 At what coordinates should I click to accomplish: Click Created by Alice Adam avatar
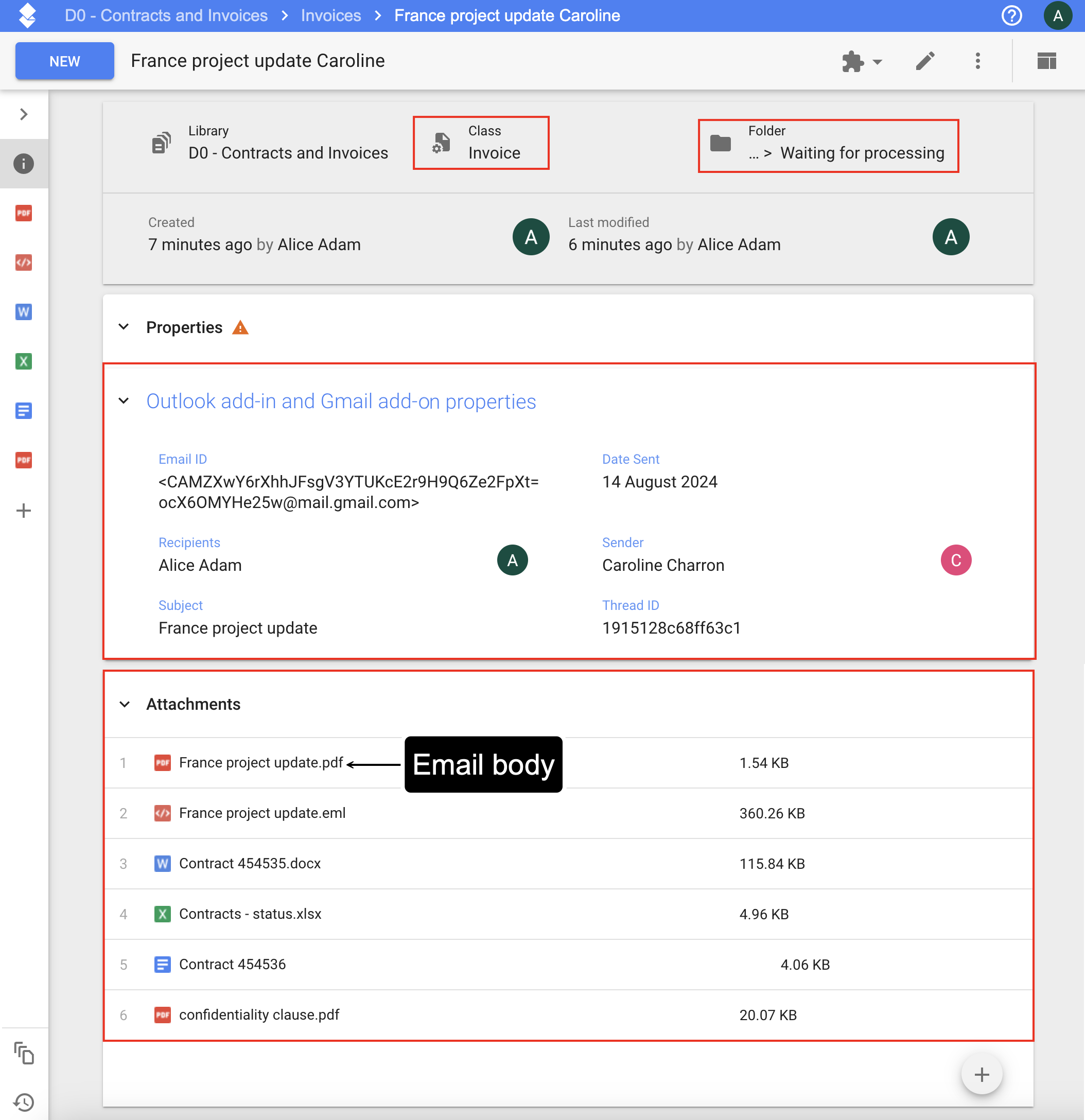[531, 237]
